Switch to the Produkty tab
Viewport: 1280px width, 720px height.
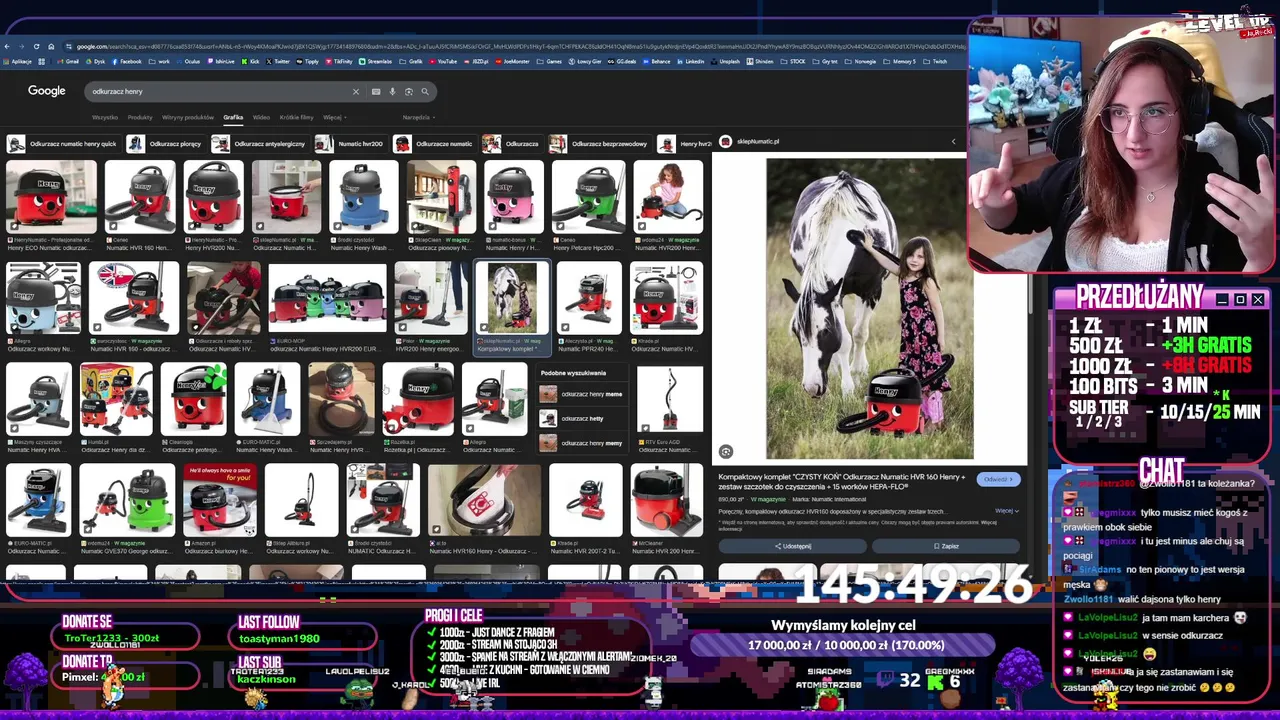click(140, 117)
